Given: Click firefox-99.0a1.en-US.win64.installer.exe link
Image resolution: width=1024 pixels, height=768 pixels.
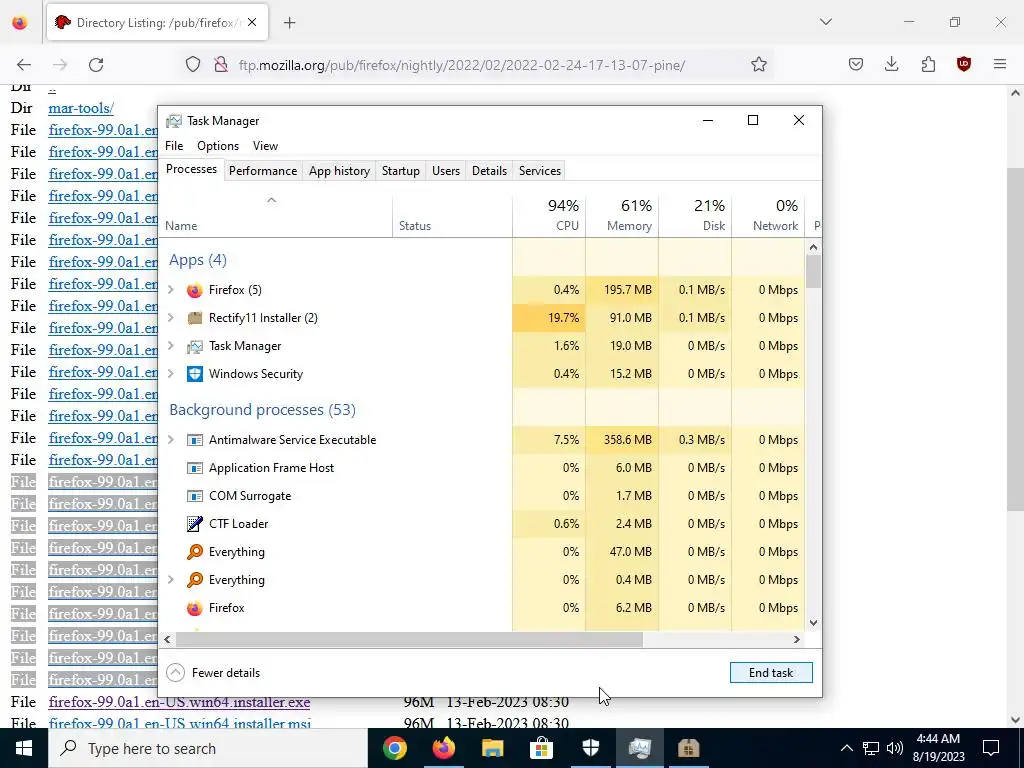Looking at the screenshot, I should 179,702.
